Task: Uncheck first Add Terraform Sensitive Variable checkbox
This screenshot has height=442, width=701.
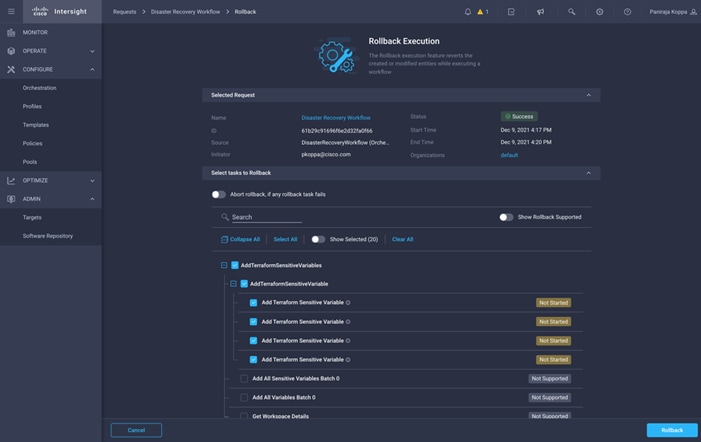Action: pyautogui.click(x=253, y=303)
